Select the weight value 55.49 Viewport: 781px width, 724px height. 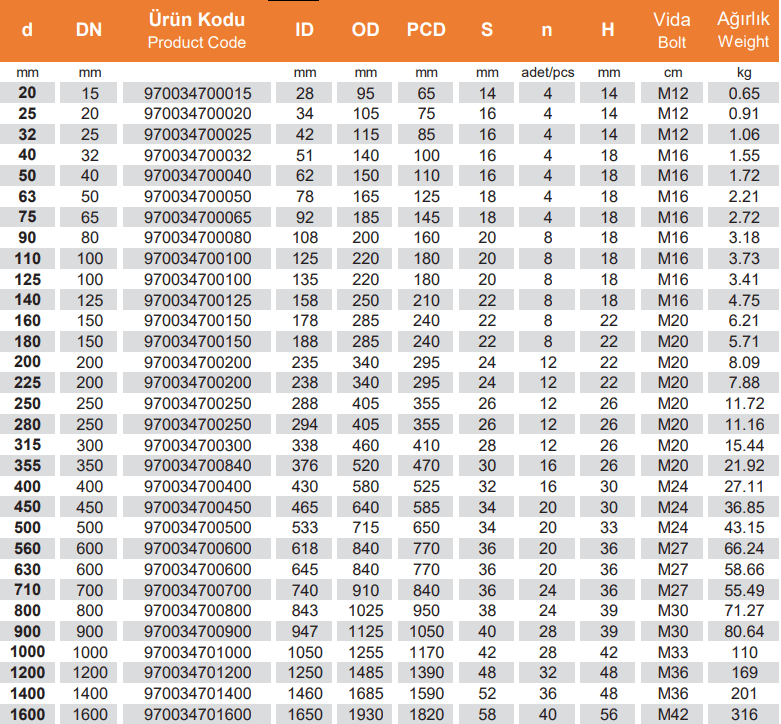[x=744, y=590]
